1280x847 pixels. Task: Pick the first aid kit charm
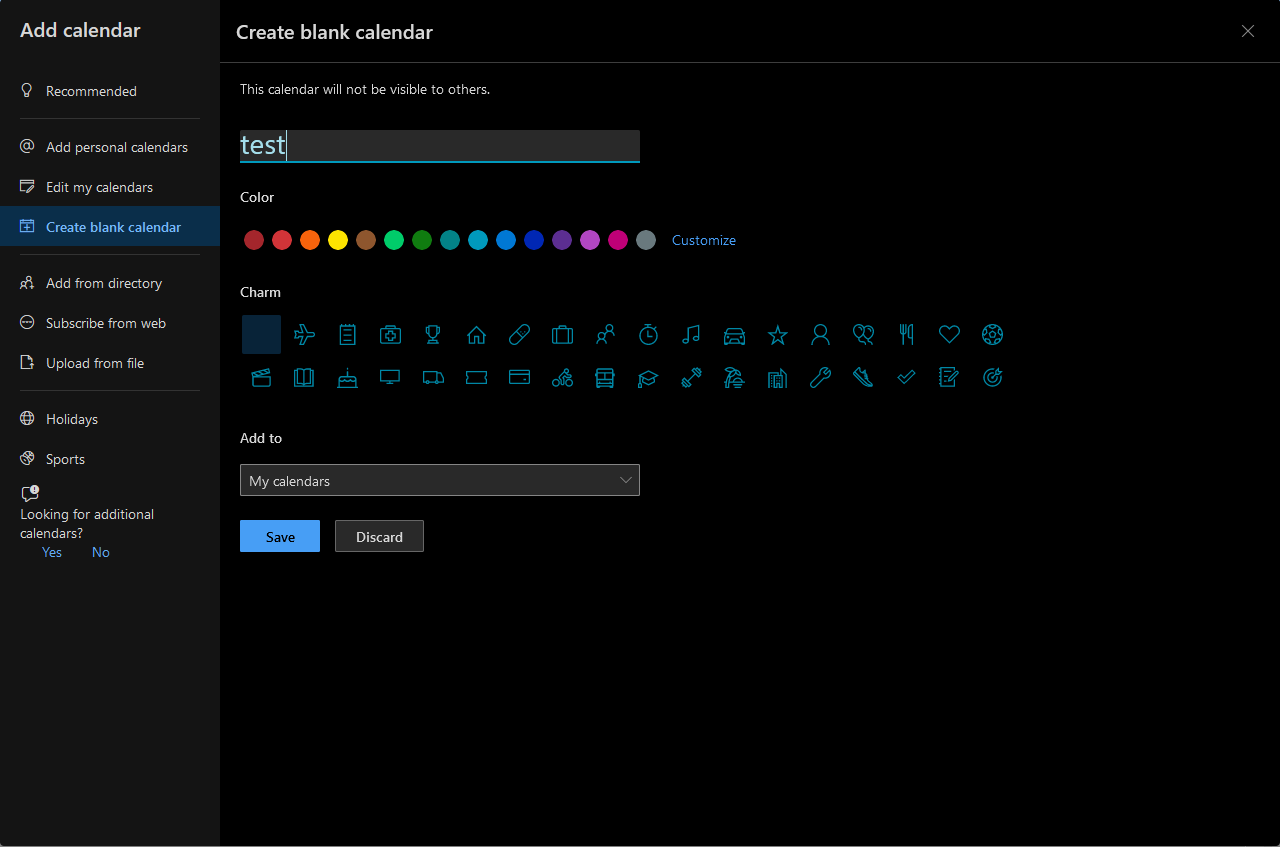(x=390, y=335)
